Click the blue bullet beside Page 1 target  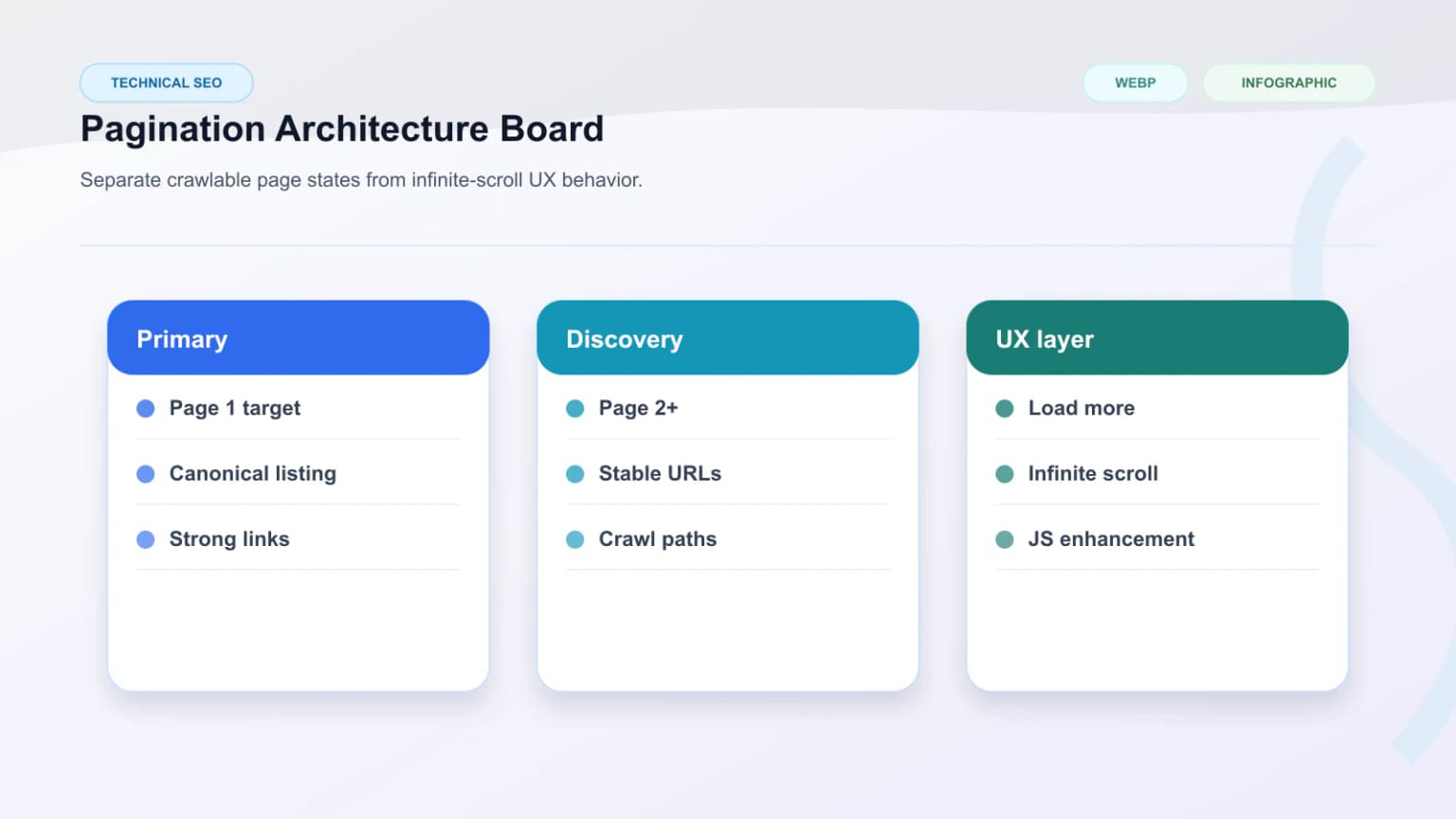pos(146,409)
